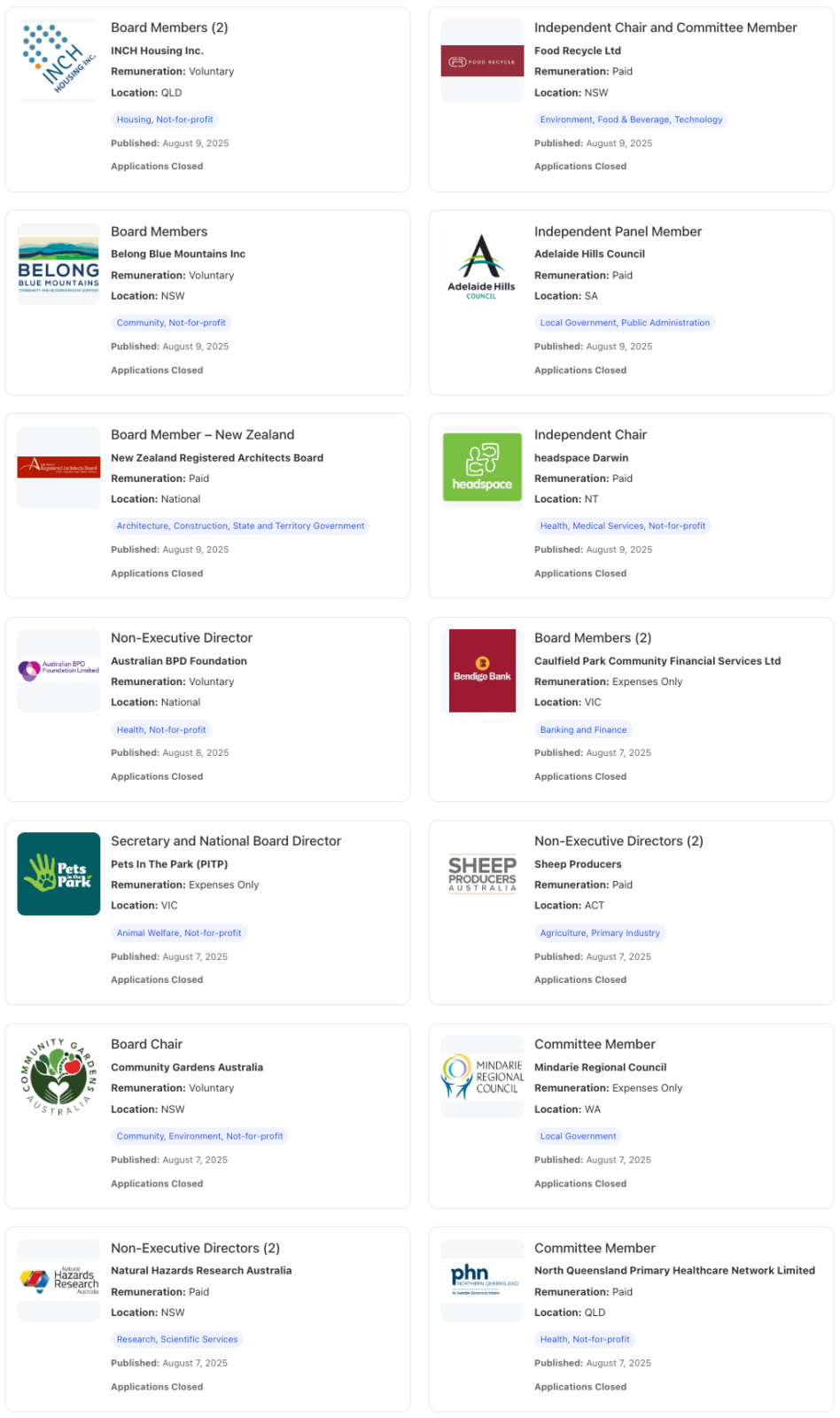
Task: Open the Belong Blue Mountains logo
Action: point(58,265)
